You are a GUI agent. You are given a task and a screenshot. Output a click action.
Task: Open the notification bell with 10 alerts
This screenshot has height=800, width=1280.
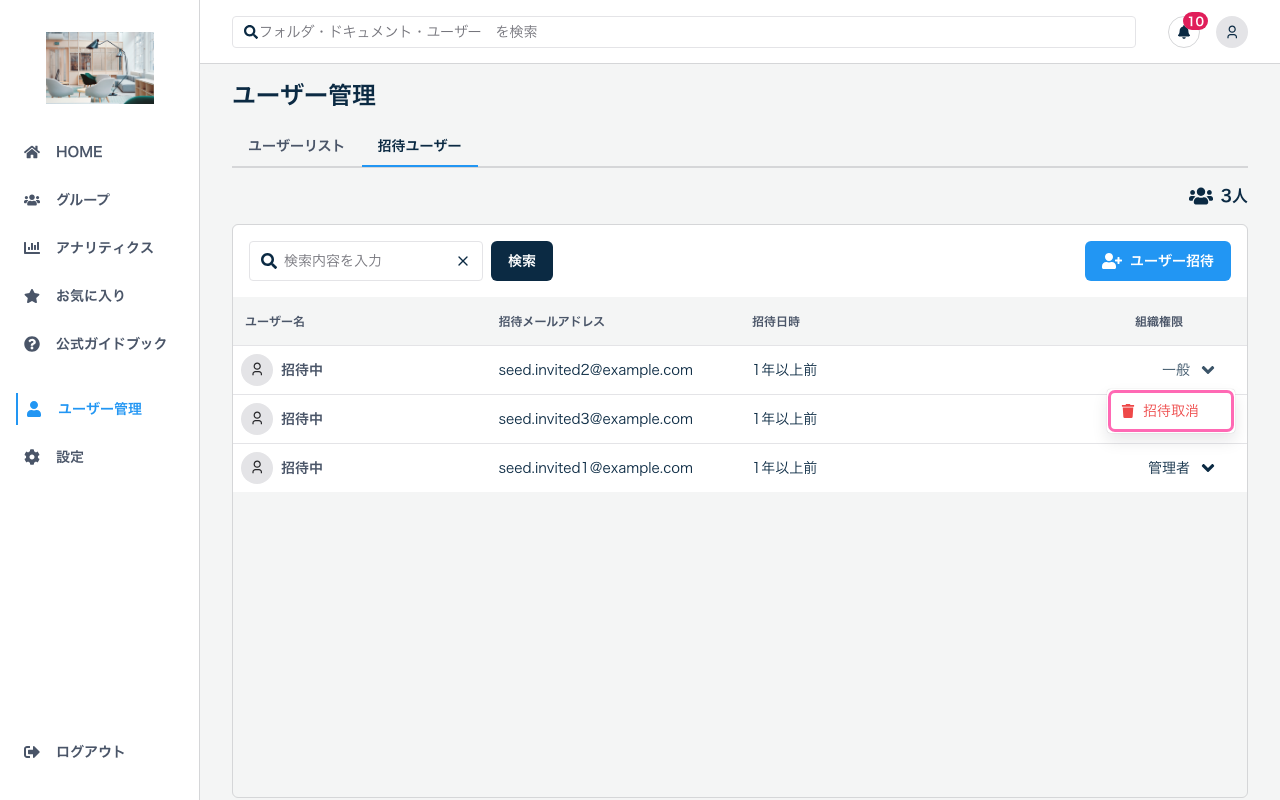1184,32
